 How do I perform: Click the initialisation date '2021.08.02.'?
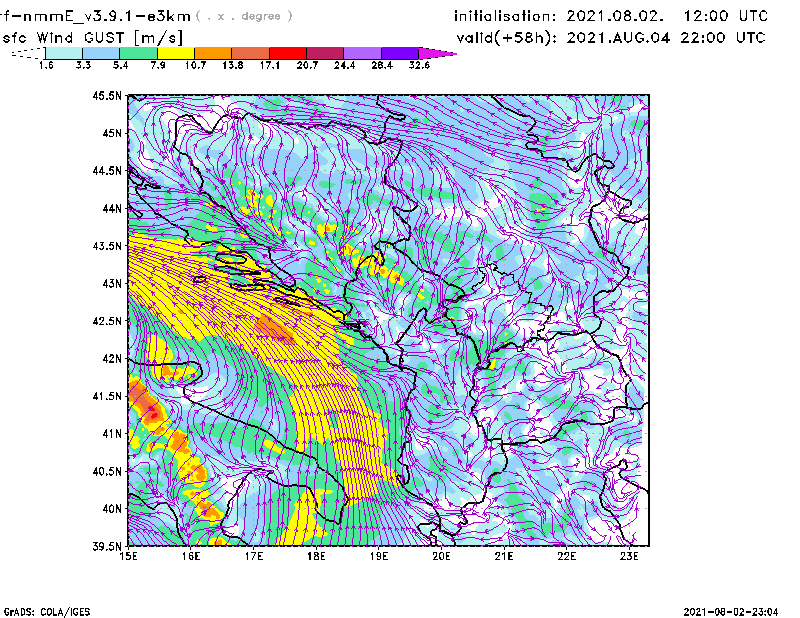tap(615, 16)
